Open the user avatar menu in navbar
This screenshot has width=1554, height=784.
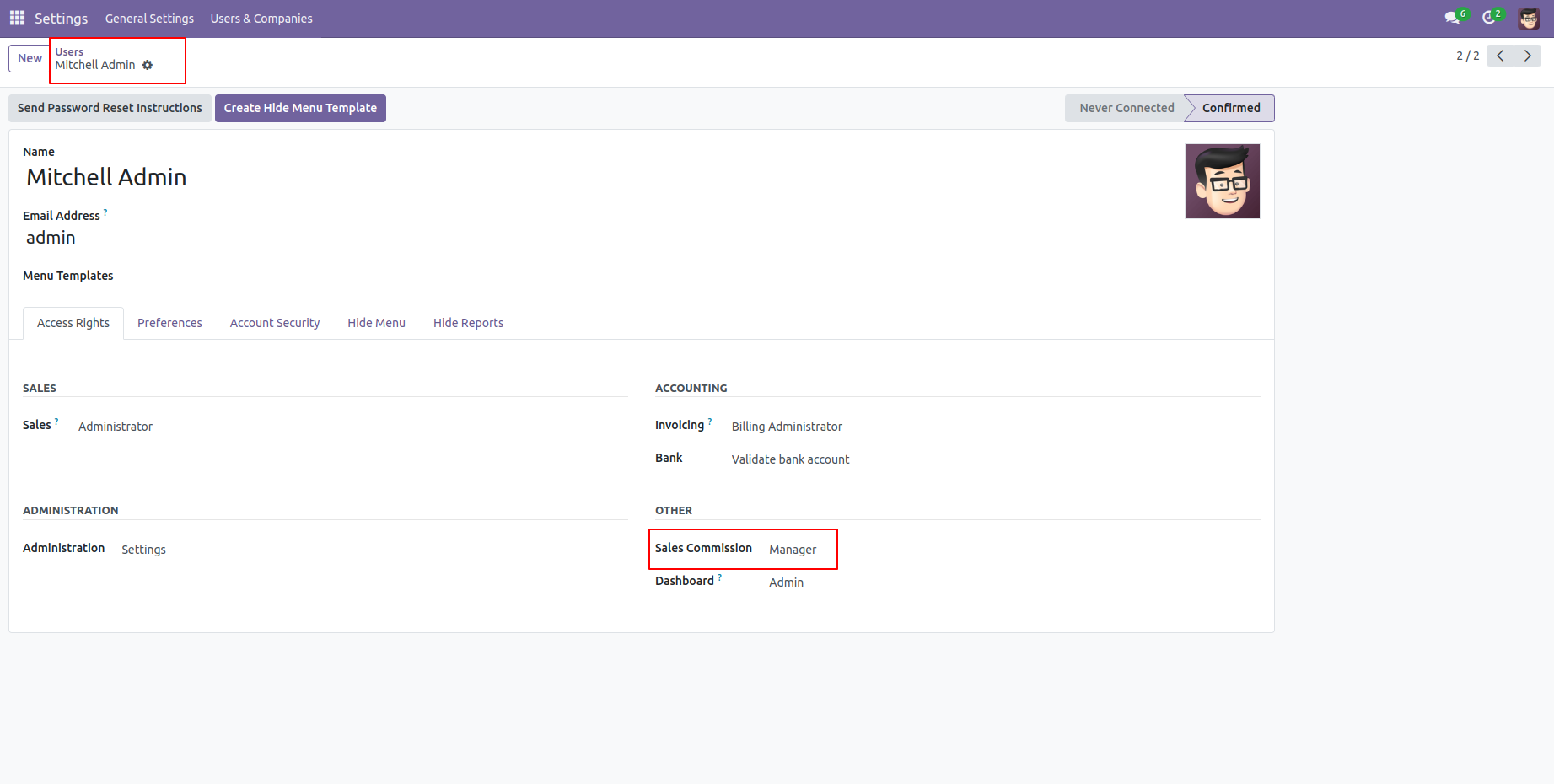1529,18
